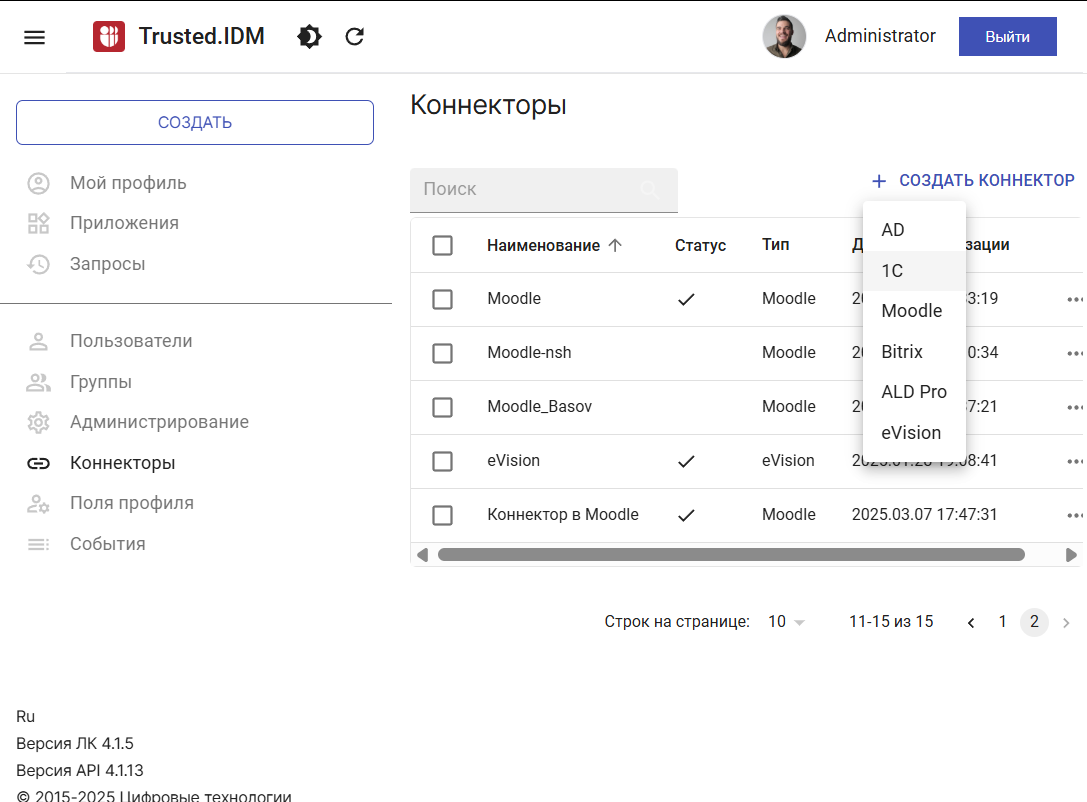Click the Администрирование gear icon
This screenshot has width=1087, height=802.
tap(38, 422)
